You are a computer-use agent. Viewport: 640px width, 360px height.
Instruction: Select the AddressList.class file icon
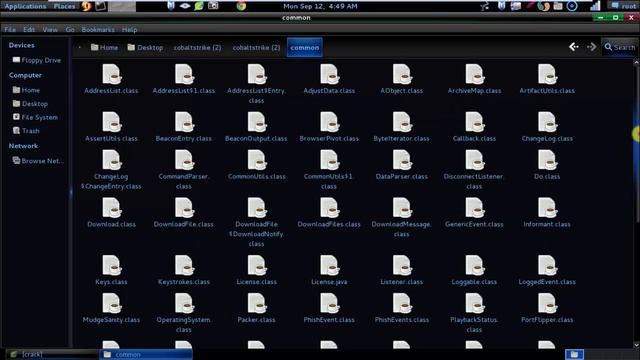(111, 74)
